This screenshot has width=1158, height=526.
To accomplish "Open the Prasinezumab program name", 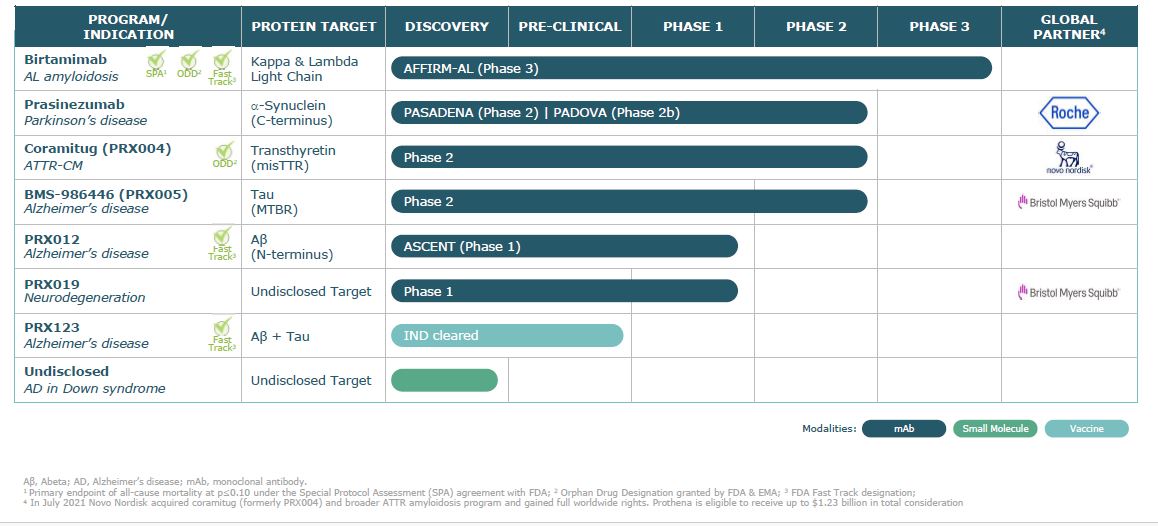I will click(75, 104).
